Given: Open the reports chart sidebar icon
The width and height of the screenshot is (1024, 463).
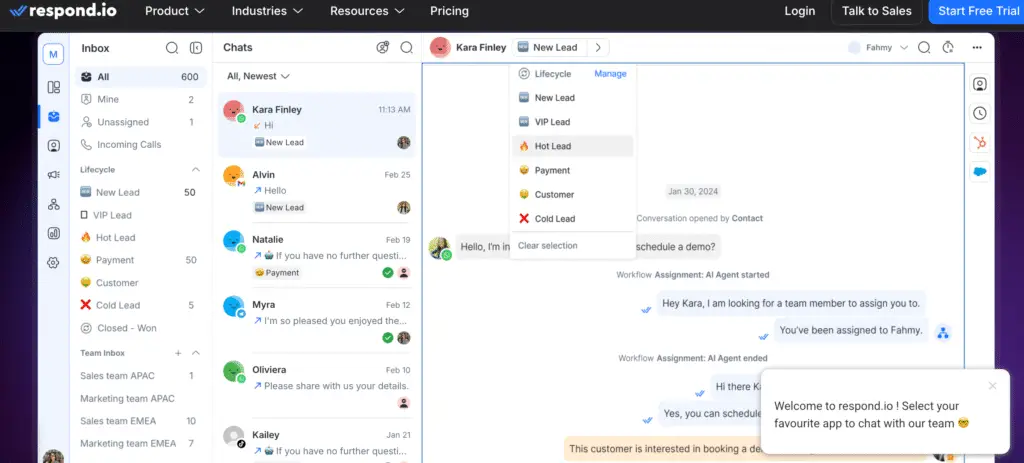Looking at the screenshot, I should pos(54,233).
